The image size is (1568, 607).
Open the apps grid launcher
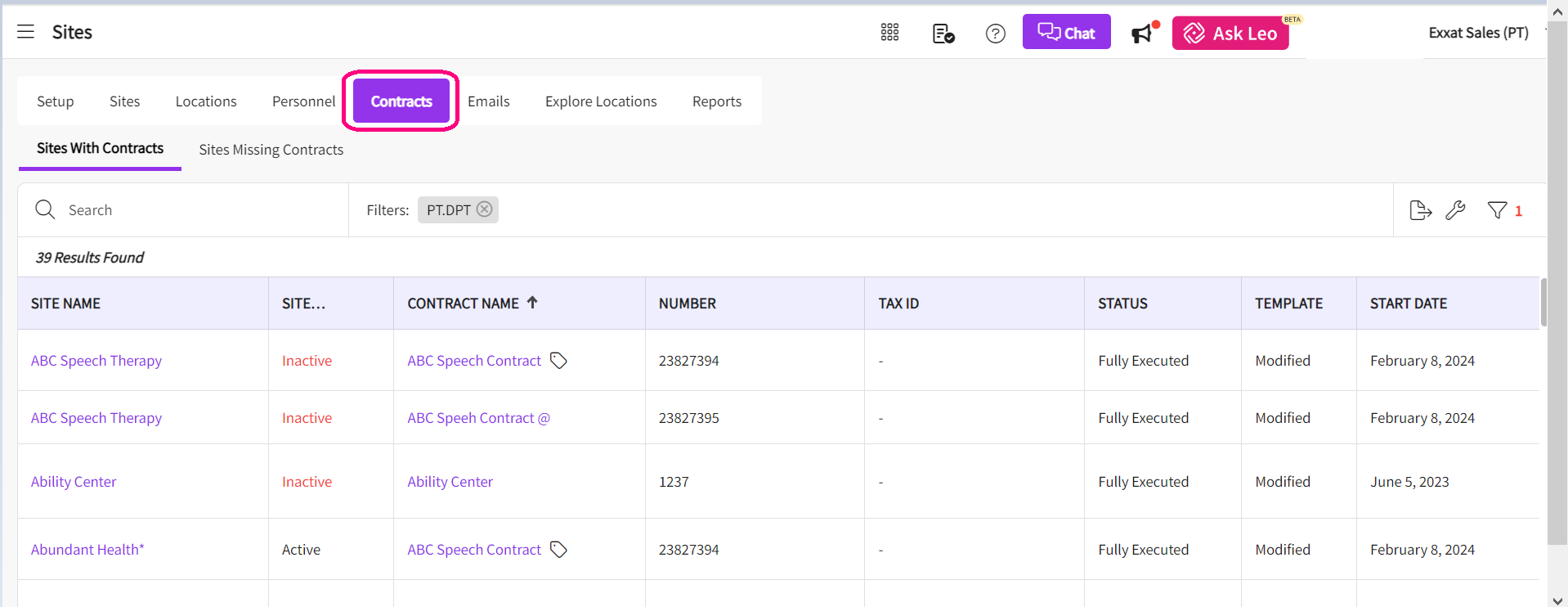pyautogui.click(x=889, y=33)
